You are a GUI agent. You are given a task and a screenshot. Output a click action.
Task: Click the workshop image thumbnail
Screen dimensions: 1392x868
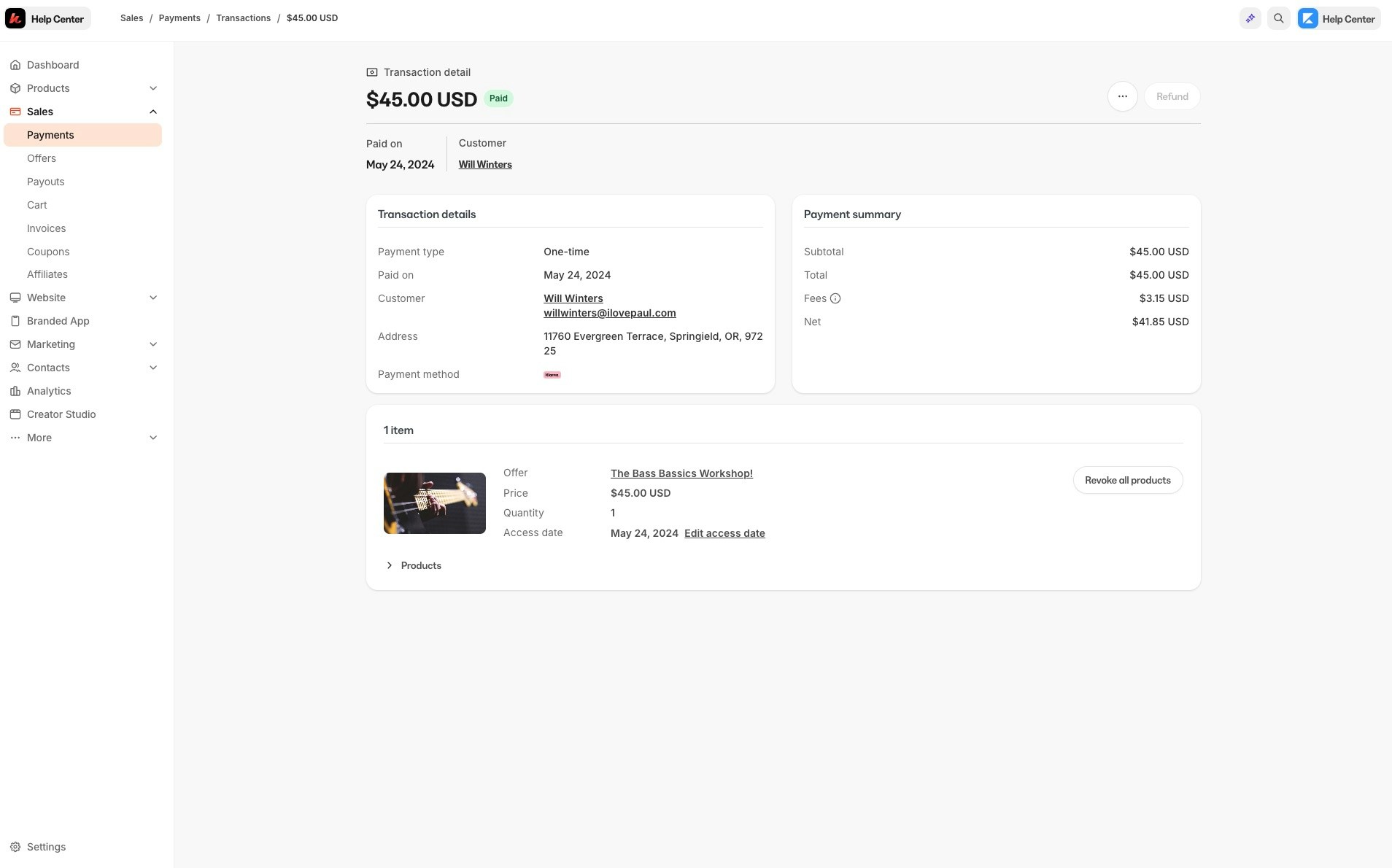point(434,503)
